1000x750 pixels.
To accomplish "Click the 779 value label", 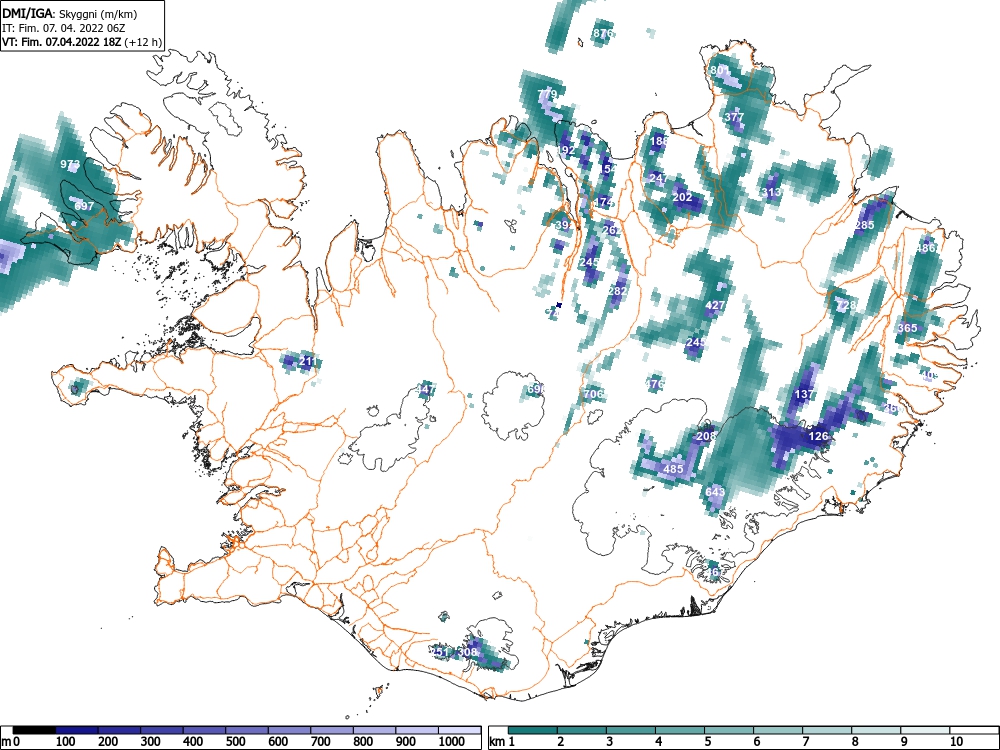I will (547, 94).
